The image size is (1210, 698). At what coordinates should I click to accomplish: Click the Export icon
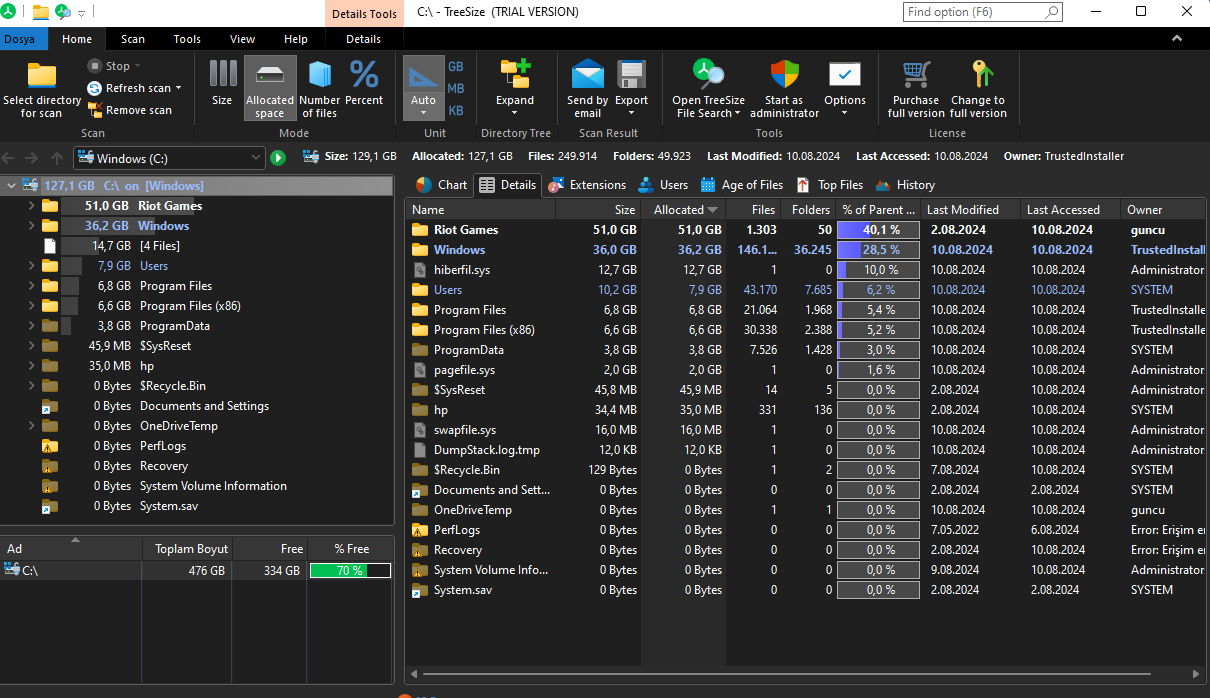pyautogui.click(x=631, y=75)
